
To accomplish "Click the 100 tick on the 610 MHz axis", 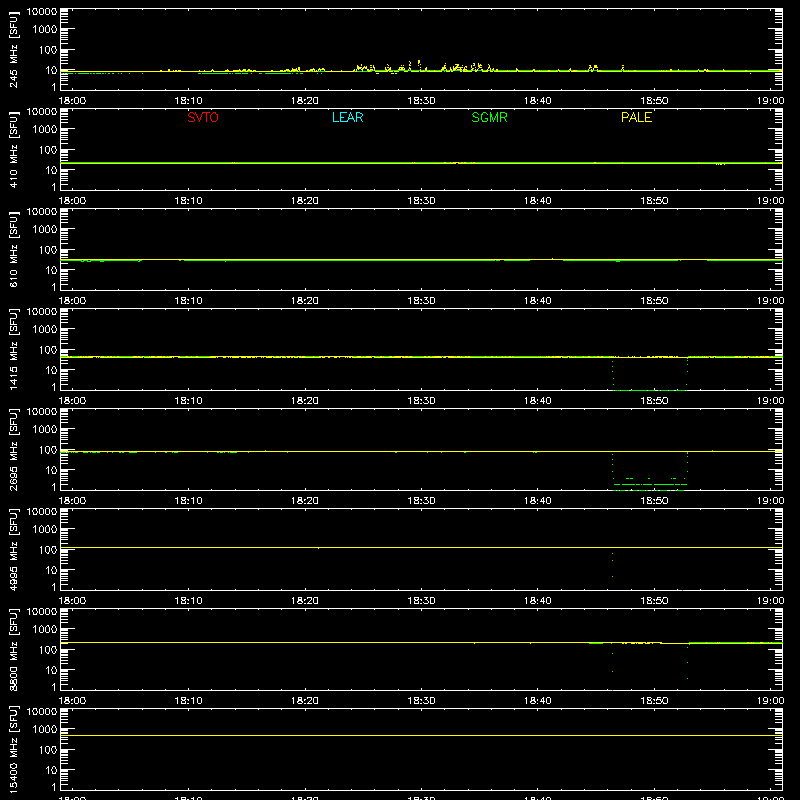I will tap(48, 249).
